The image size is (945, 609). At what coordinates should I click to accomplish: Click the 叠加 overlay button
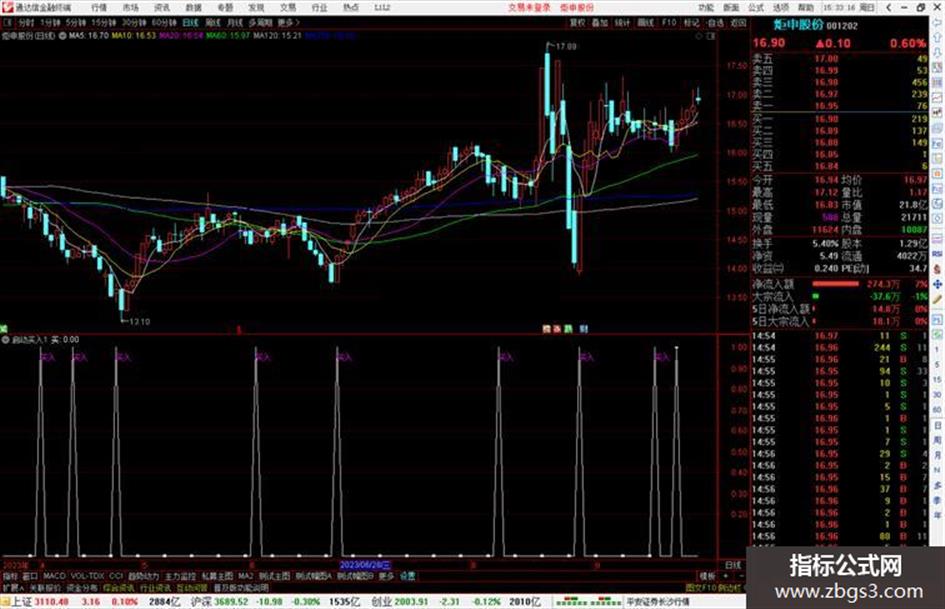600,22
